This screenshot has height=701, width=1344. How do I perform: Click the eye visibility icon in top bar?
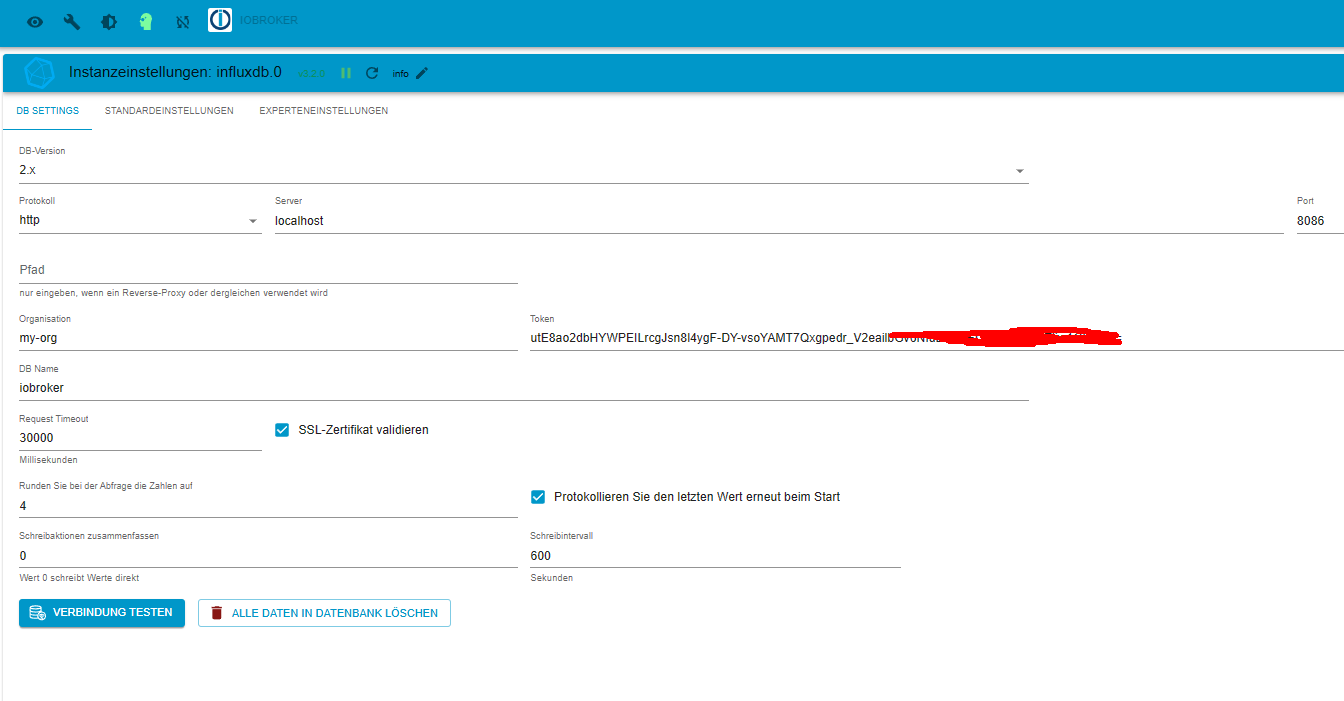35,21
